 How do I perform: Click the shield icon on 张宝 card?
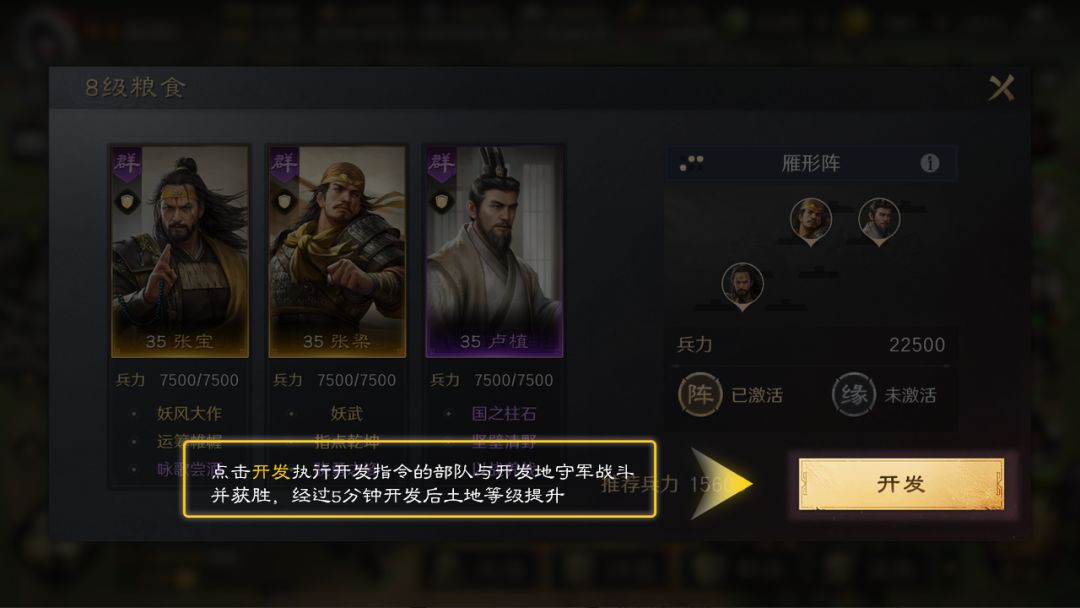127,201
